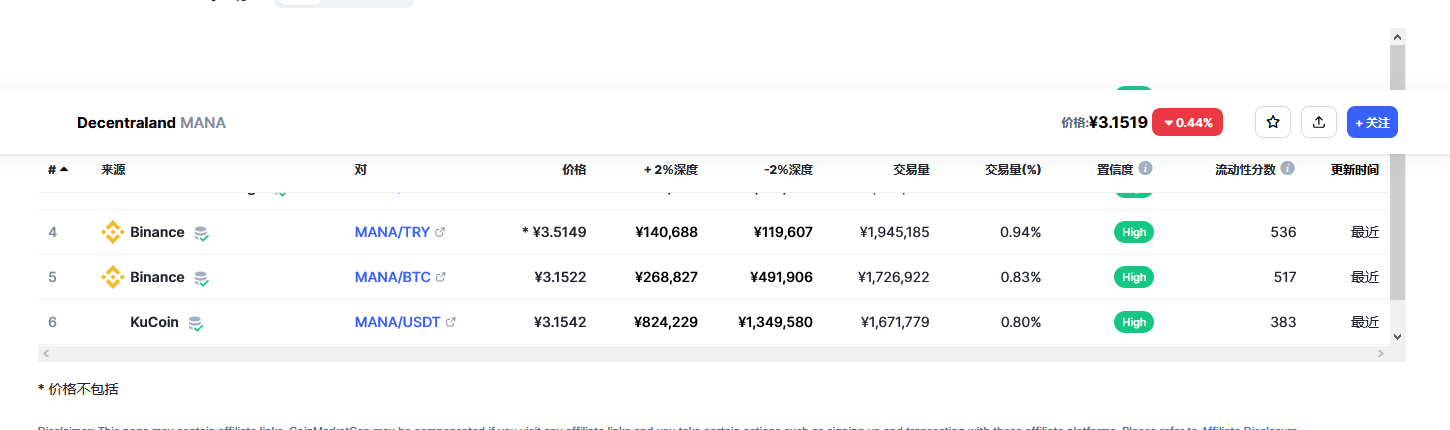This screenshot has width=1450, height=430.
Task: Open external link icon next to MANA/TRY
Action: tap(440, 232)
